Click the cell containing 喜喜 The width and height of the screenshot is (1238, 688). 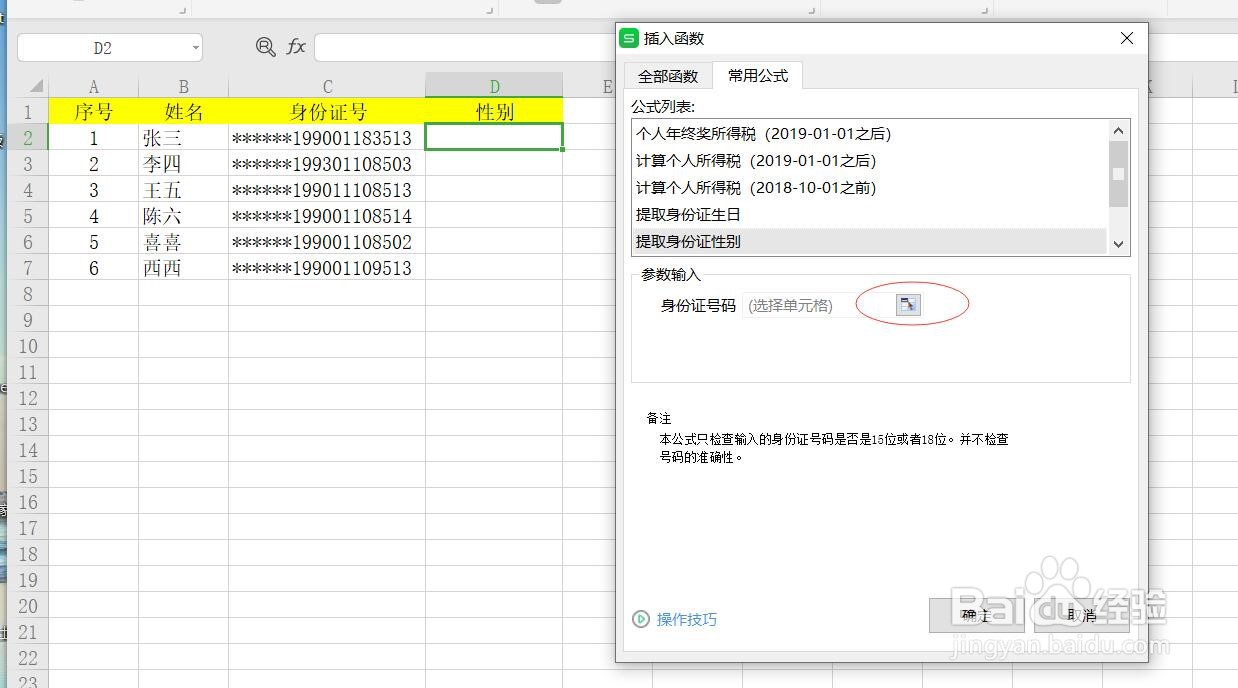(184, 242)
